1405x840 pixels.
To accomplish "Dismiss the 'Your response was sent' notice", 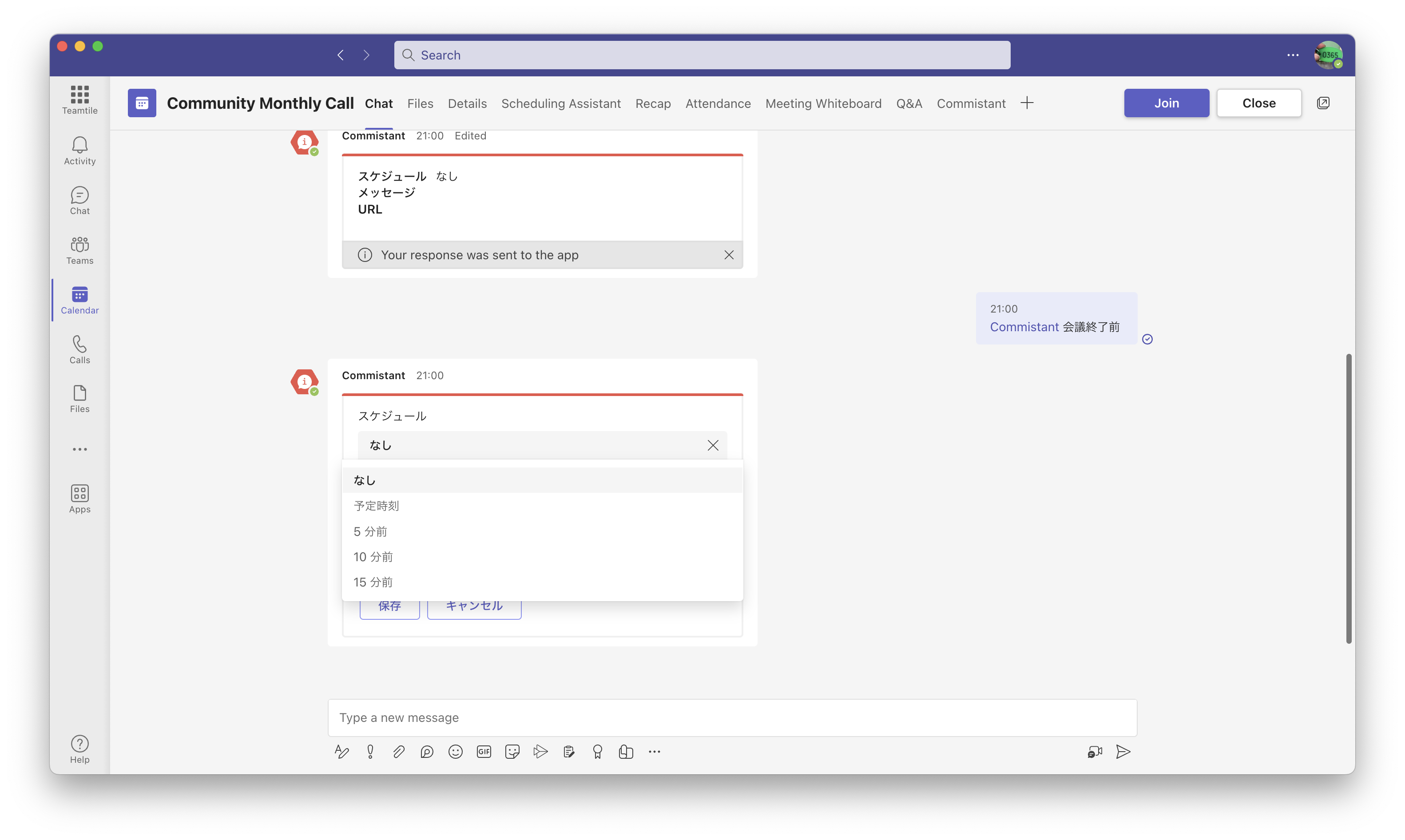I will (729, 255).
